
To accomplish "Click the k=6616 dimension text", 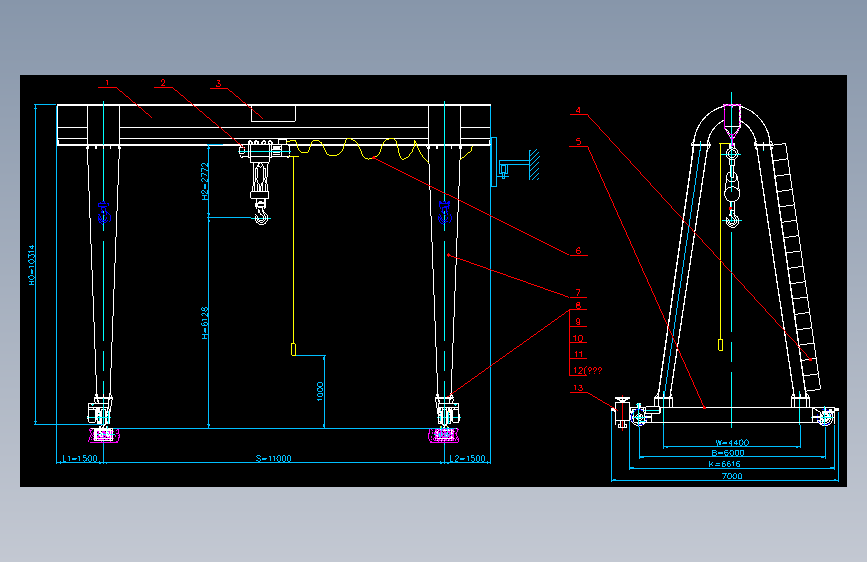I will pos(724,464).
